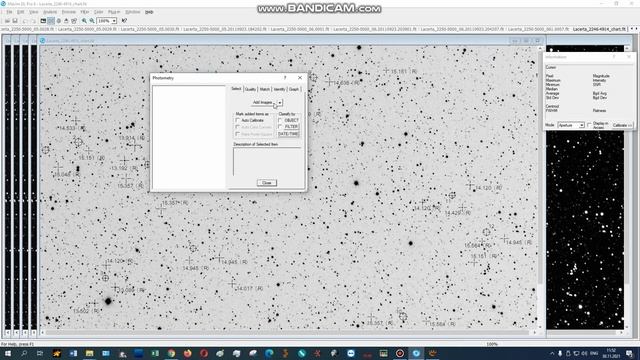Click the Zoom In magnifier icon
Screen dimensions: 640x360
coord(84,21)
